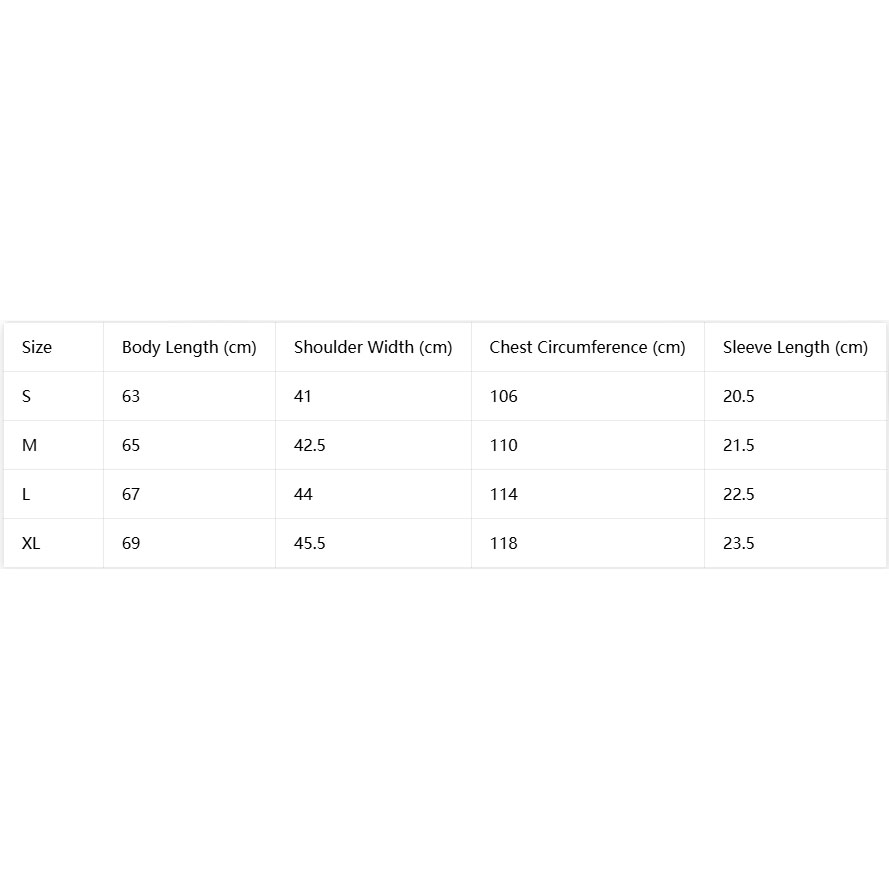Viewport: 889px width, 889px height.
Task: Click the Size column header
Action: (37, 347)
